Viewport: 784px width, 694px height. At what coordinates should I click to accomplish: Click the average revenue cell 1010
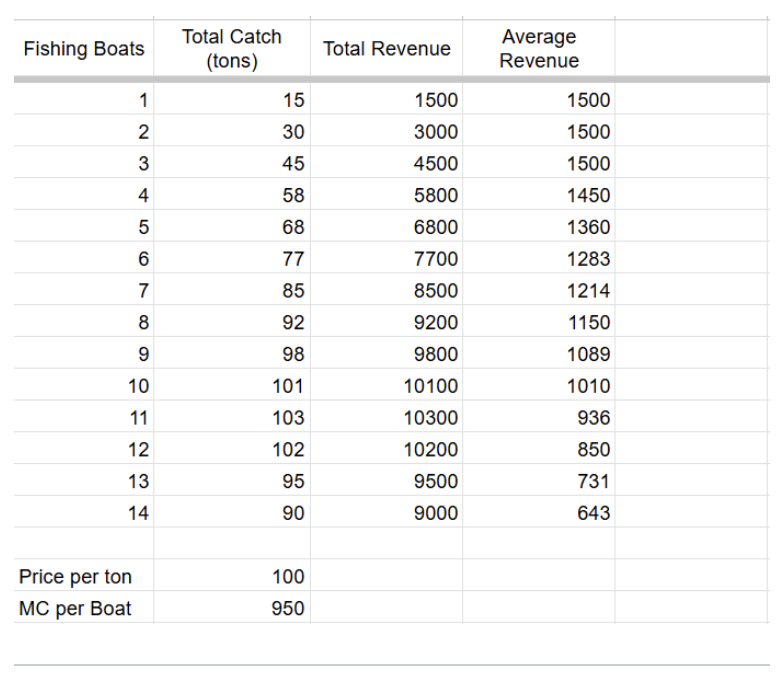coord(539,385)
